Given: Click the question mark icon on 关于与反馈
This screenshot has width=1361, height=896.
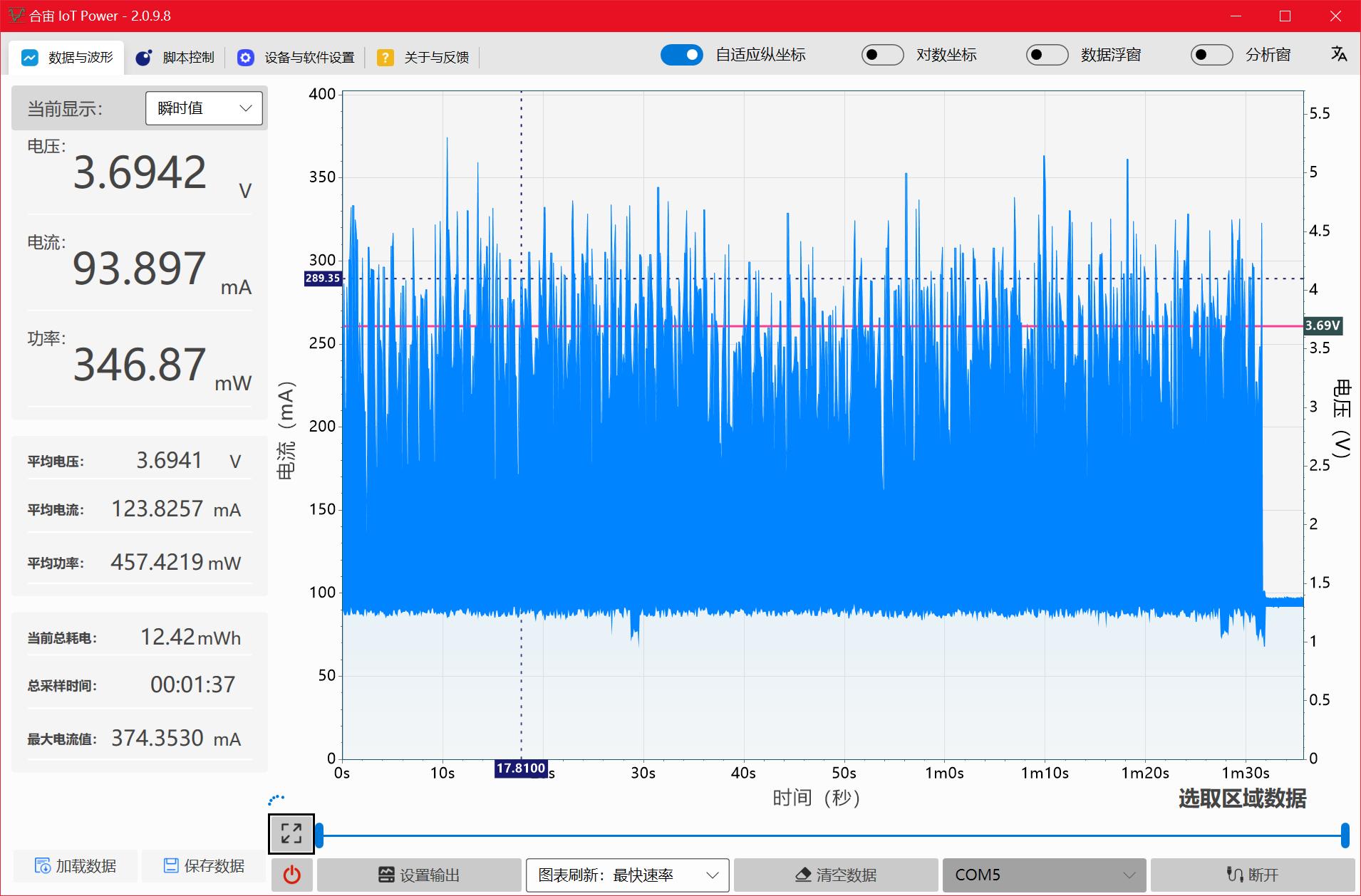Looking at the screenshot, I should coord(385,58).
